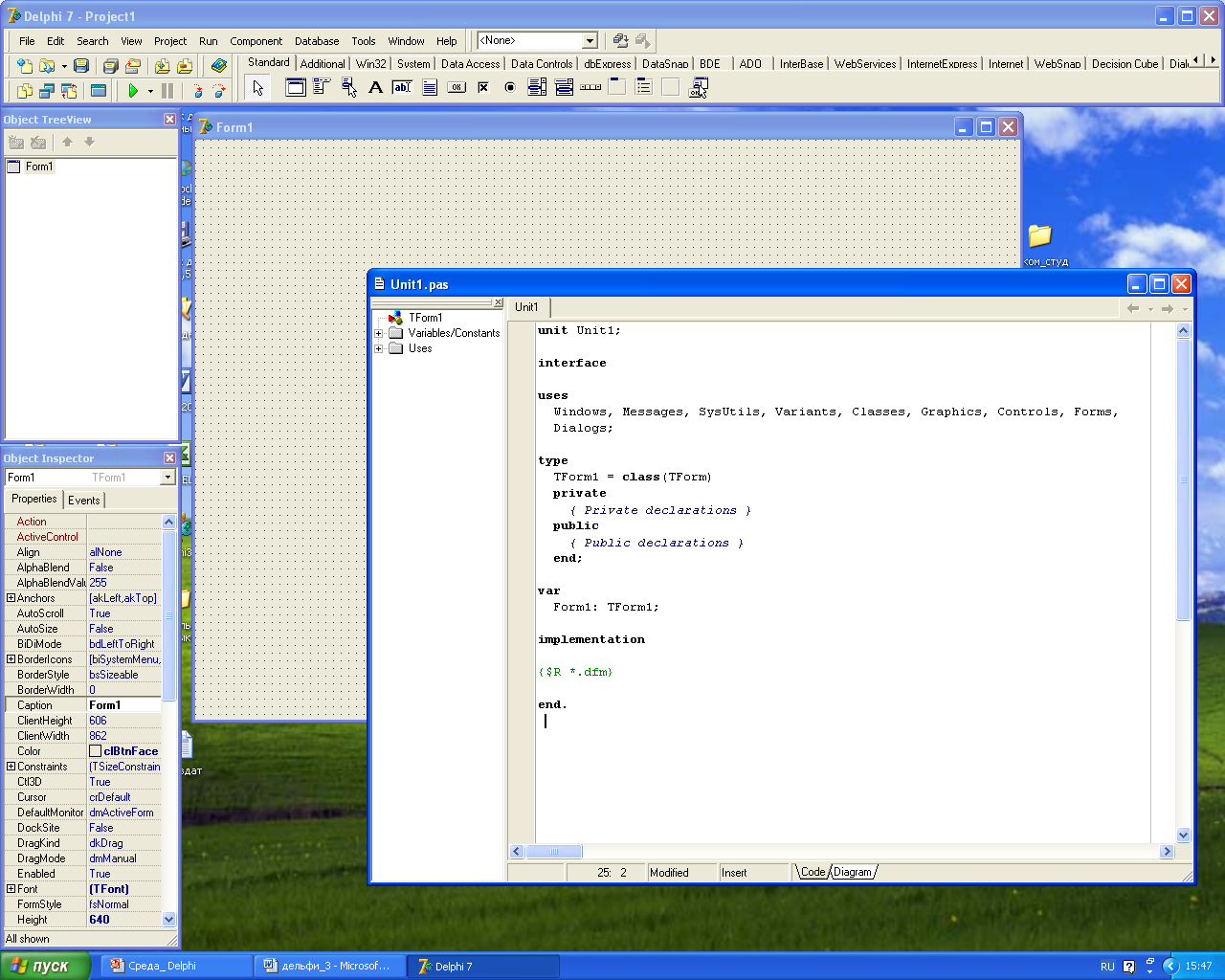This screenshot has width=1225, height=980.
Task: Click the clBtnFace color swatch
Action: coord(96,751)
